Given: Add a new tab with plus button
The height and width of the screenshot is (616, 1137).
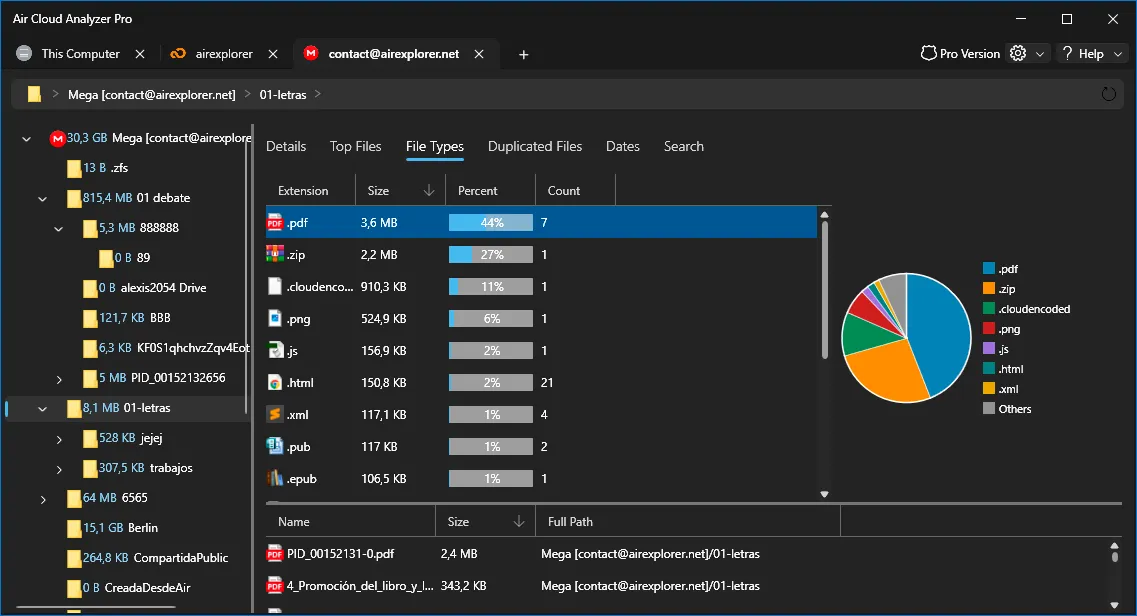Looking at the screenshot, I should point(524,54).
